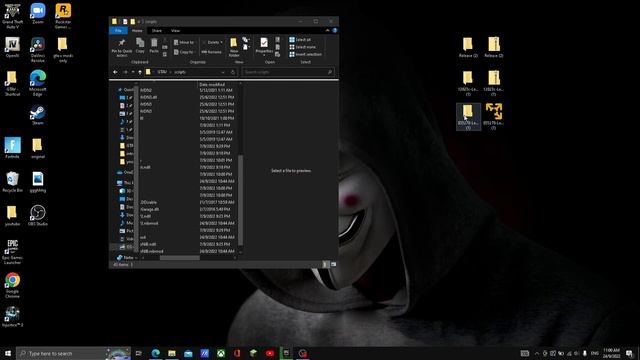Screen dimensions: 640x360
Task: Open the Steam desktop shortcut
Action: coord(38,115)
